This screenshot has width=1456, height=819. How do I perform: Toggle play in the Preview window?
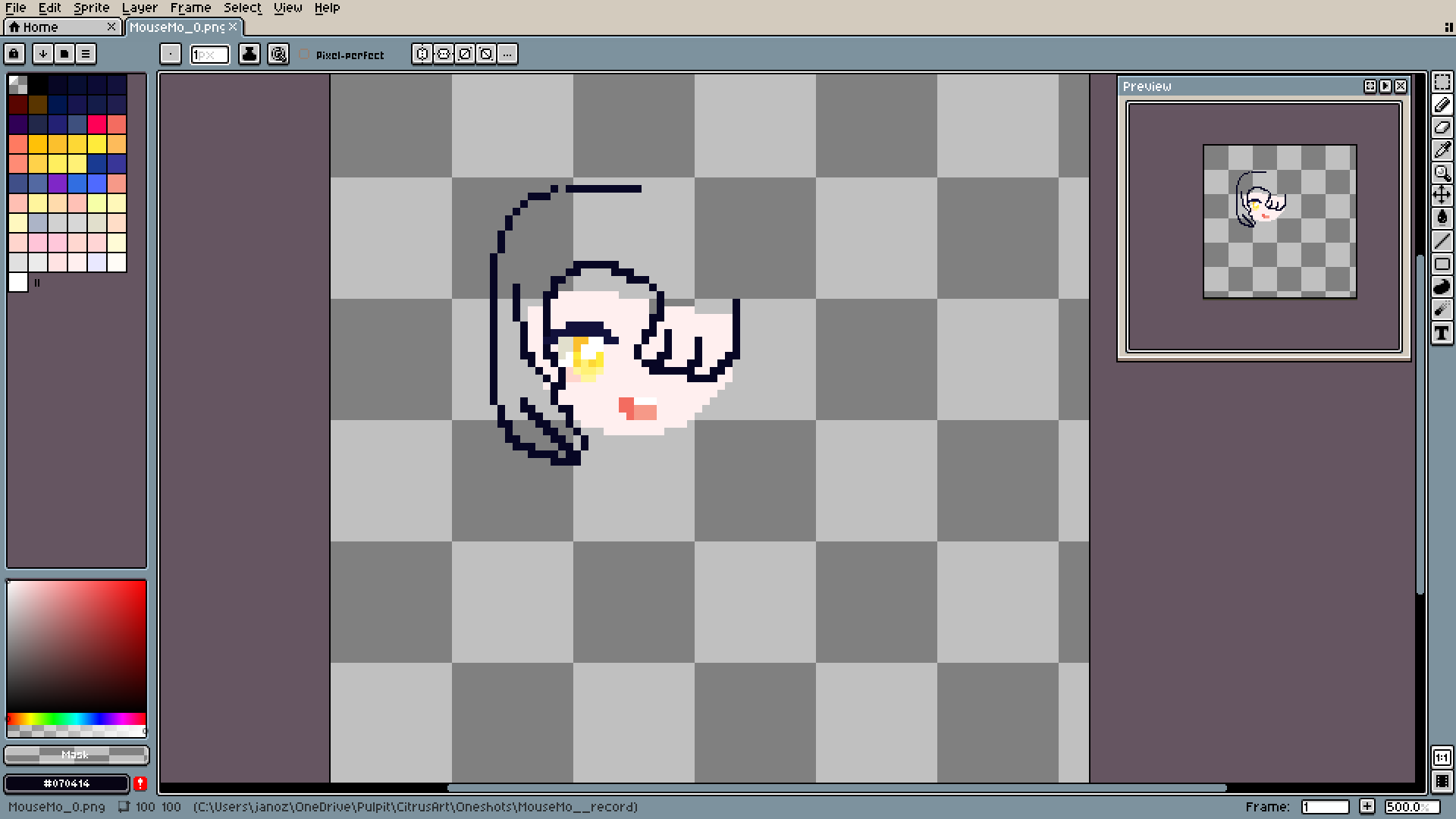[1385, 86]
